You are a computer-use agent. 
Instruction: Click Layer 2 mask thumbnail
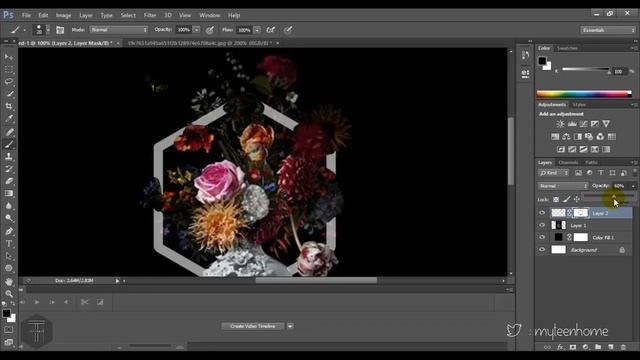tap(581, 213)
